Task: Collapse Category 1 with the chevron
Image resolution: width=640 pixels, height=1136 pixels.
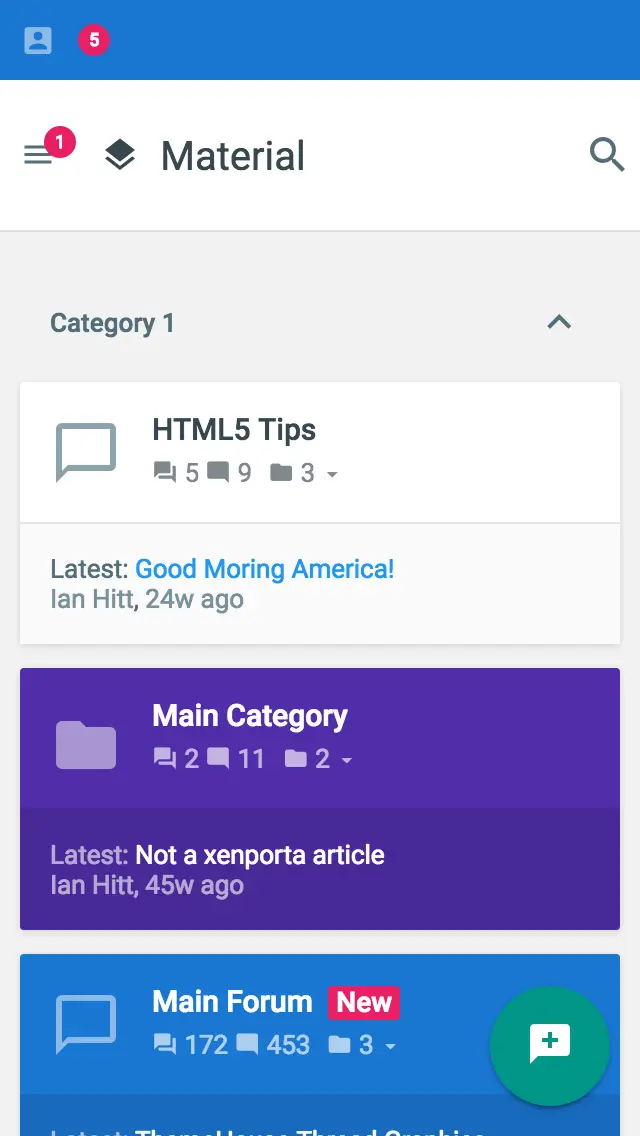Action: (559, 322)
